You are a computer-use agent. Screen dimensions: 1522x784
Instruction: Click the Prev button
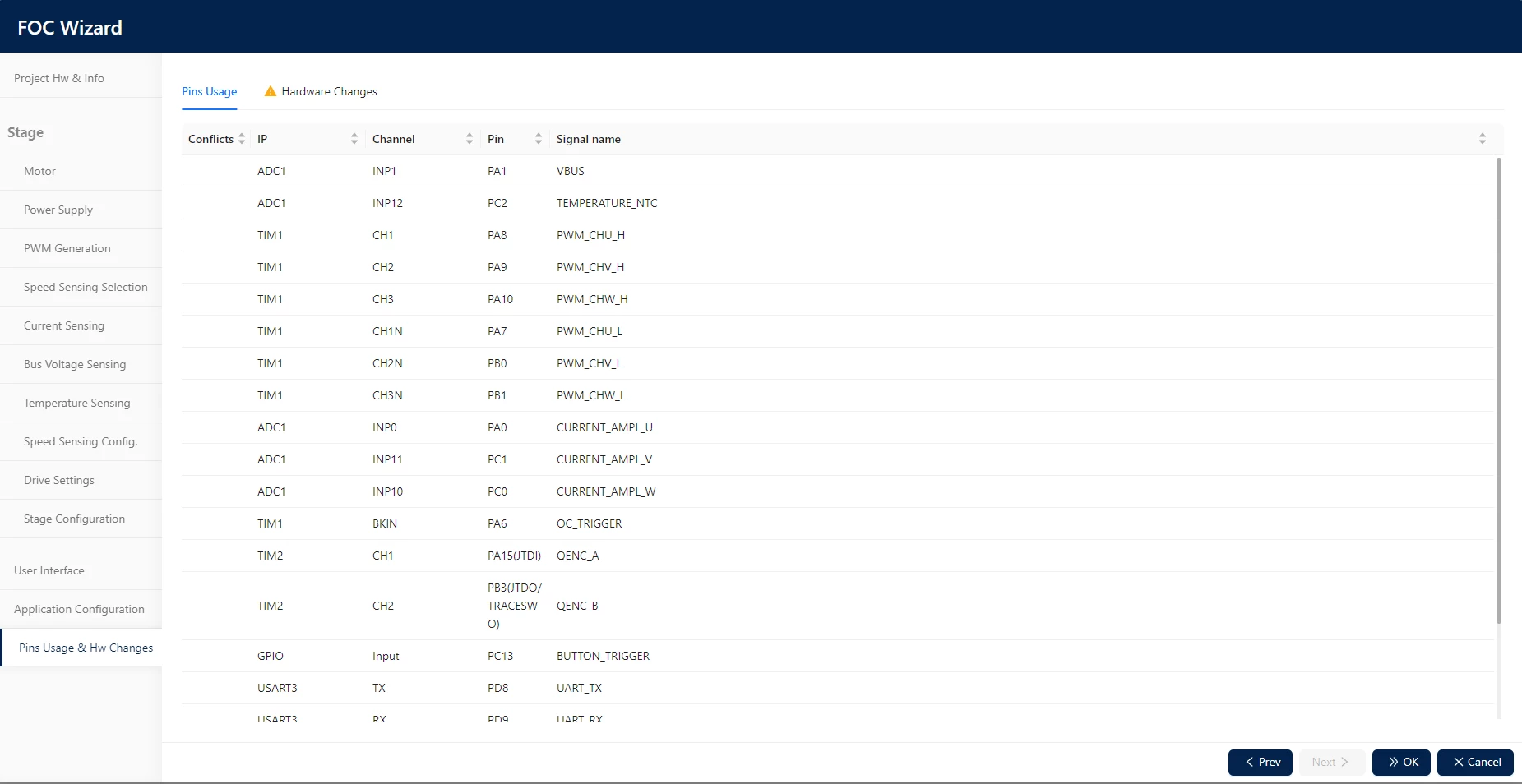pos(1261,762)
